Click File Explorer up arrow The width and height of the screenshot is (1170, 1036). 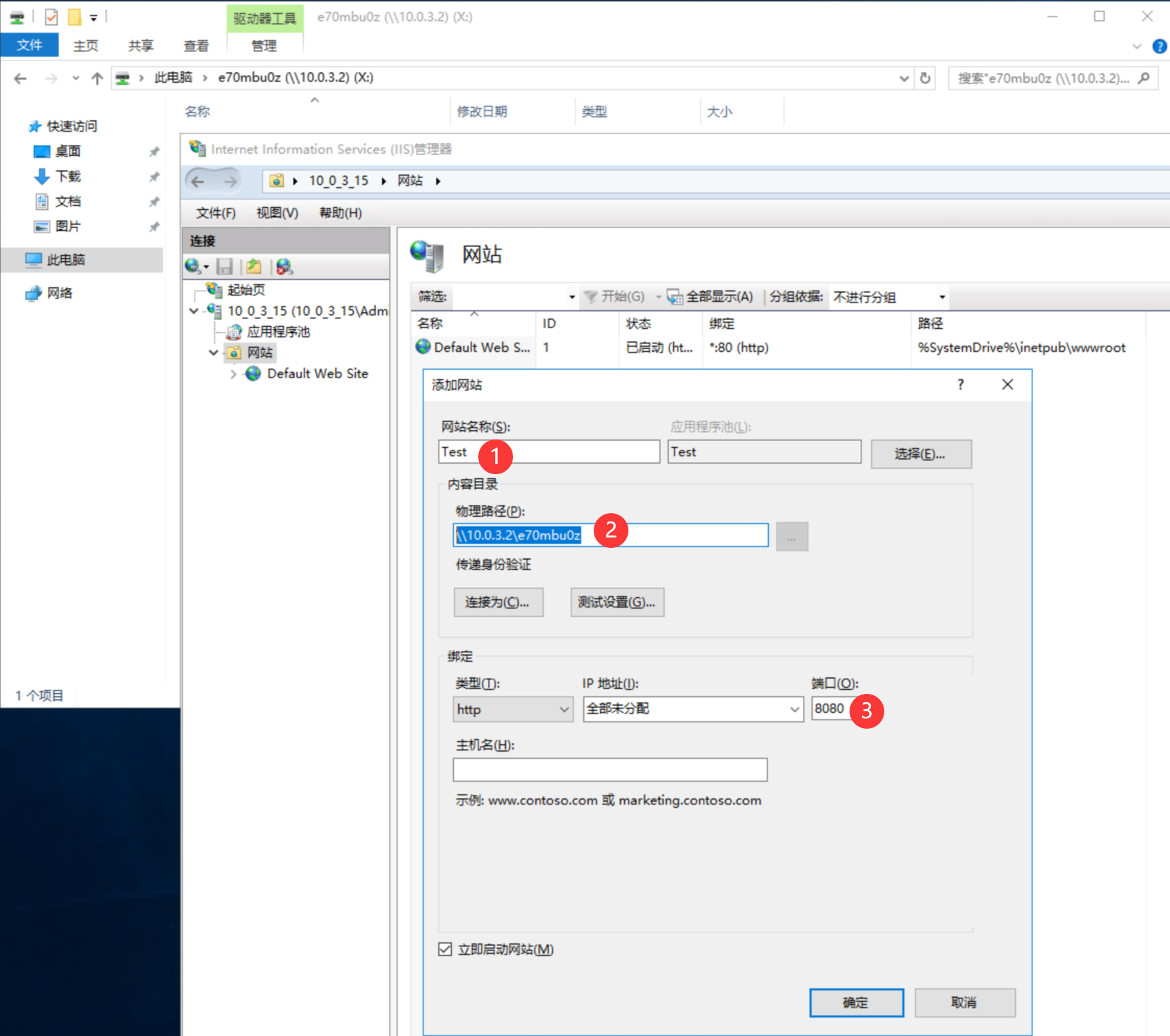pos(97,79)
